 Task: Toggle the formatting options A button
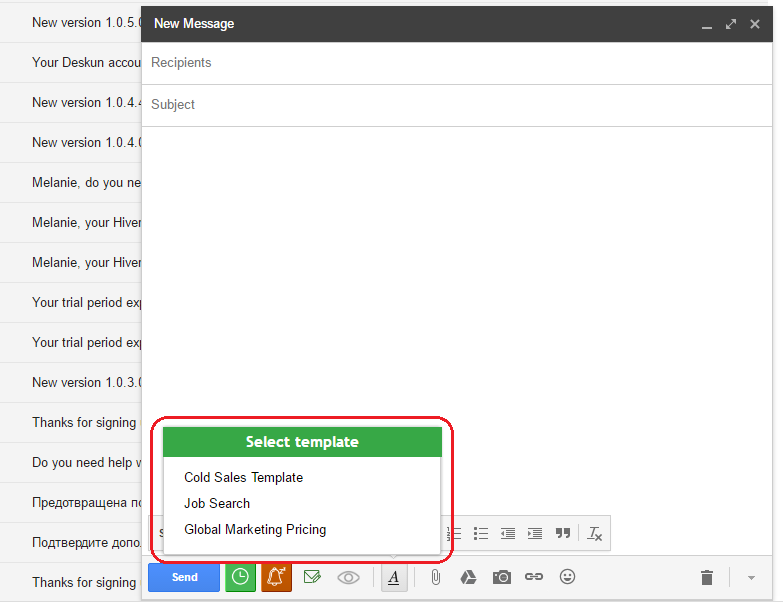pyautogui.click(x=394, y=578)
